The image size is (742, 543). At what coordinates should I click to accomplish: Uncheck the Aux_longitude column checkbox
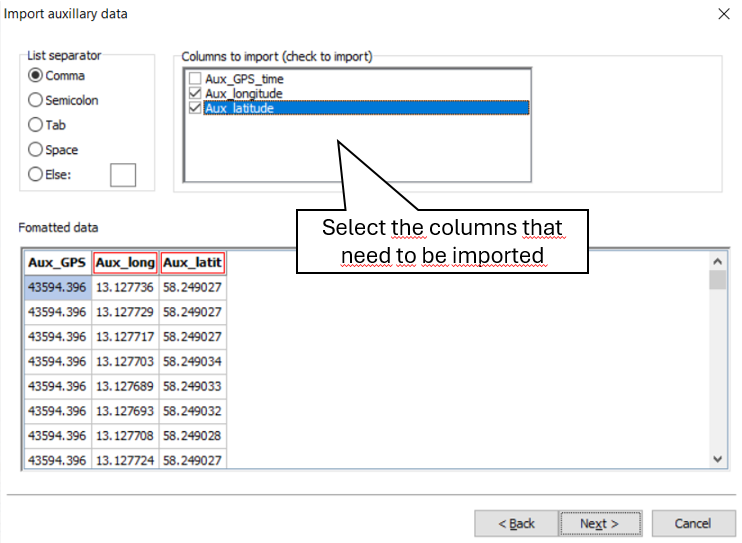[x=195, y=94]
